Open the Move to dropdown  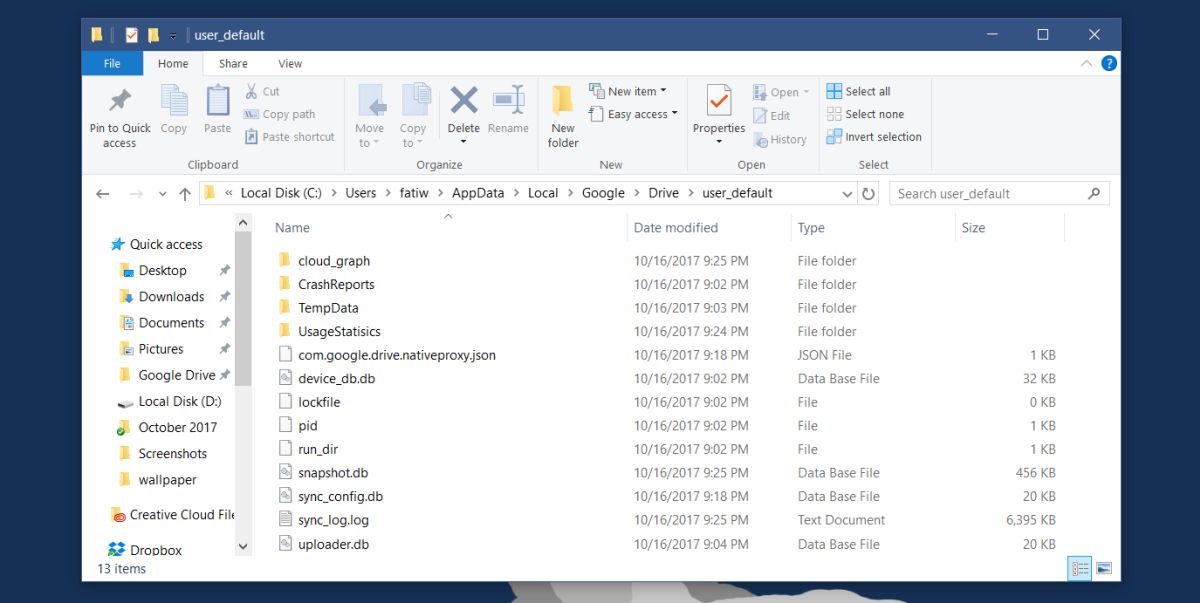point(369,136)
